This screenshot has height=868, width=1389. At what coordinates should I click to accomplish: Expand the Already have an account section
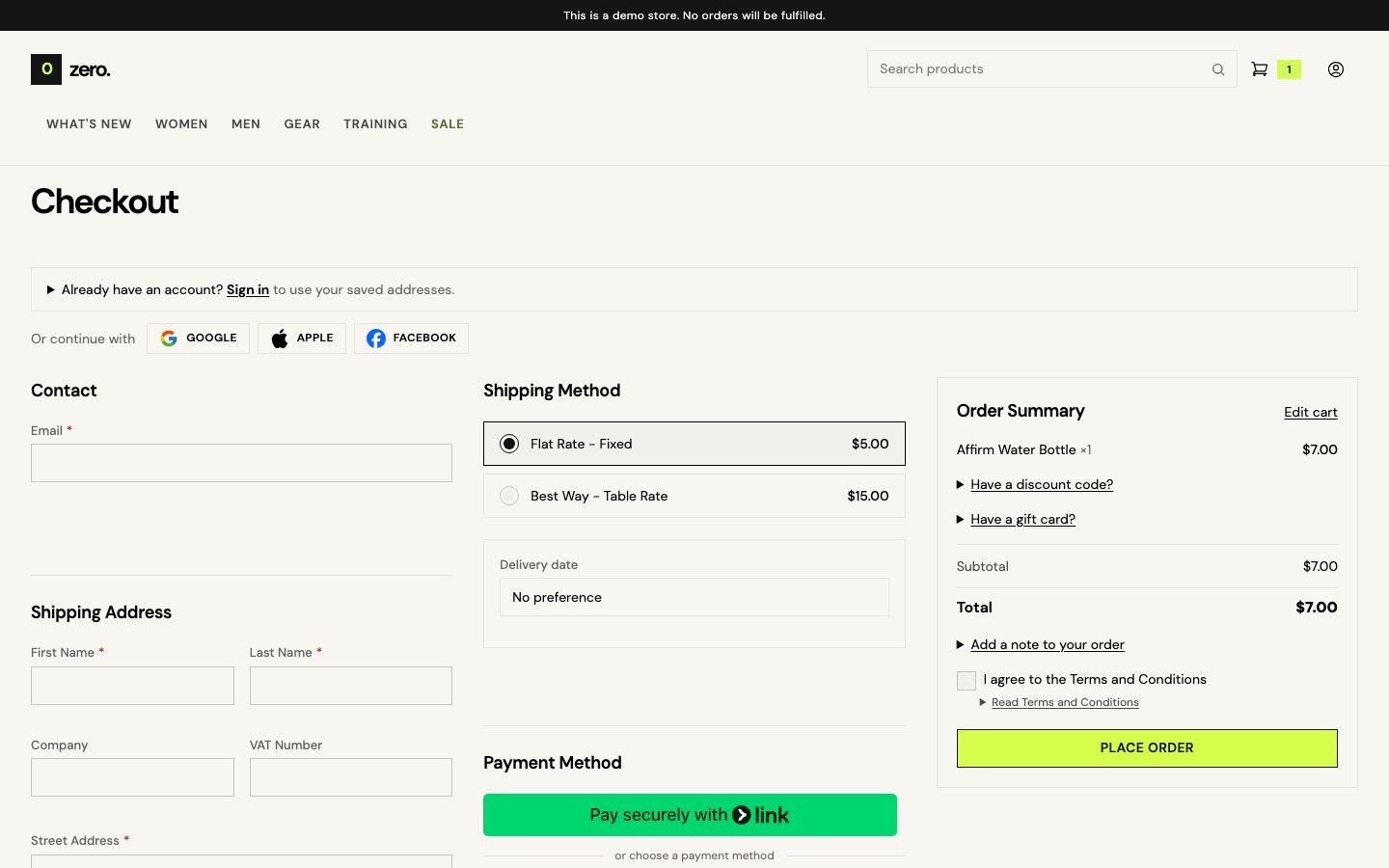coord(694,289)
